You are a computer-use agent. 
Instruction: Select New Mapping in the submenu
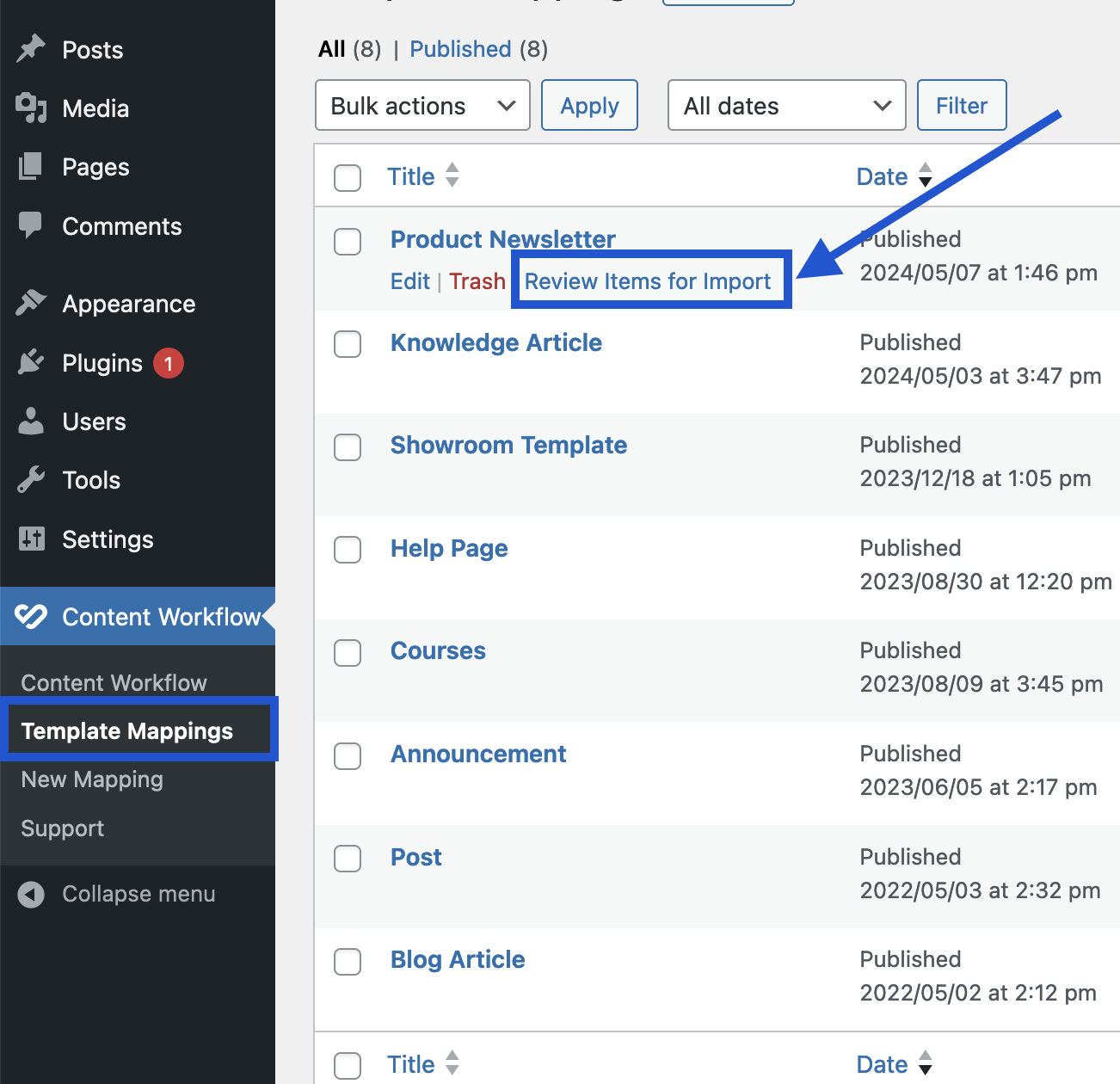91,779
